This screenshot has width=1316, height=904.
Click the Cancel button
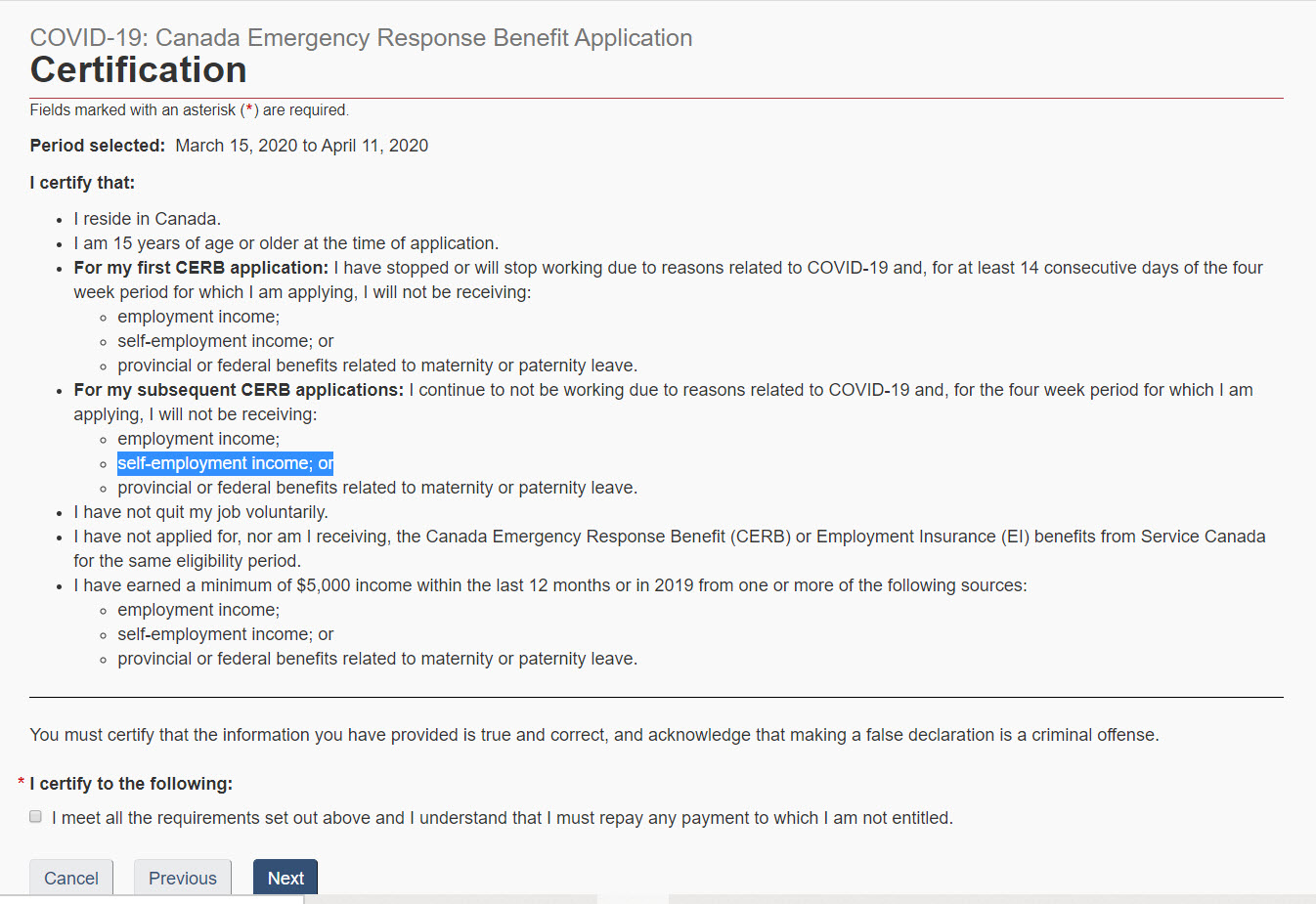[x=71, y=878]
